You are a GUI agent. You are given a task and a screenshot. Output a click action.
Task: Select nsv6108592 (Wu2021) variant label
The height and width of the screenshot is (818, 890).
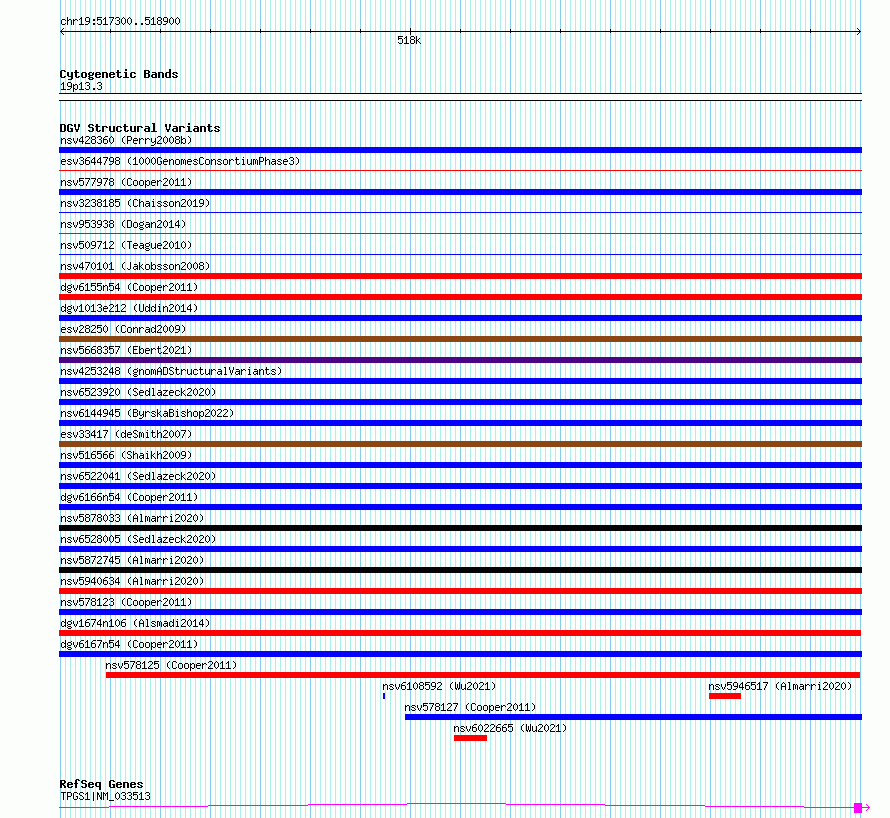tap(439, 686)
